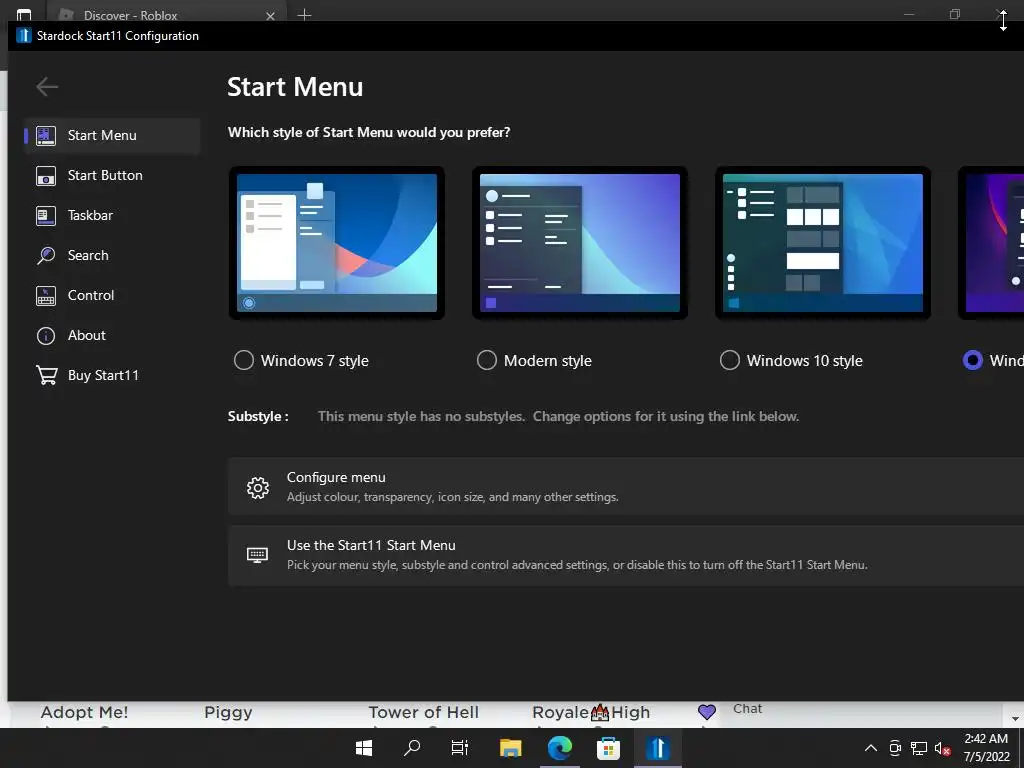Click the About info sidebar icon
The height and width of the screenshot is (768, 1024).
pyautogui.click(x=46, y=335)
